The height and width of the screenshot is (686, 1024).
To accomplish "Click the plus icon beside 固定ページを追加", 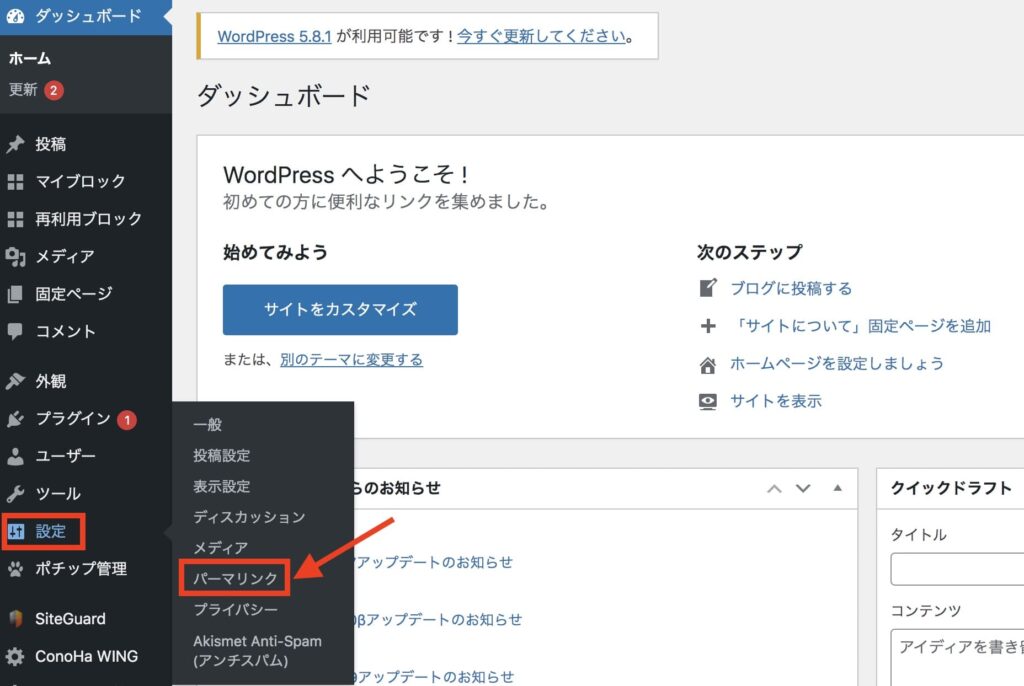I will 708,325.
